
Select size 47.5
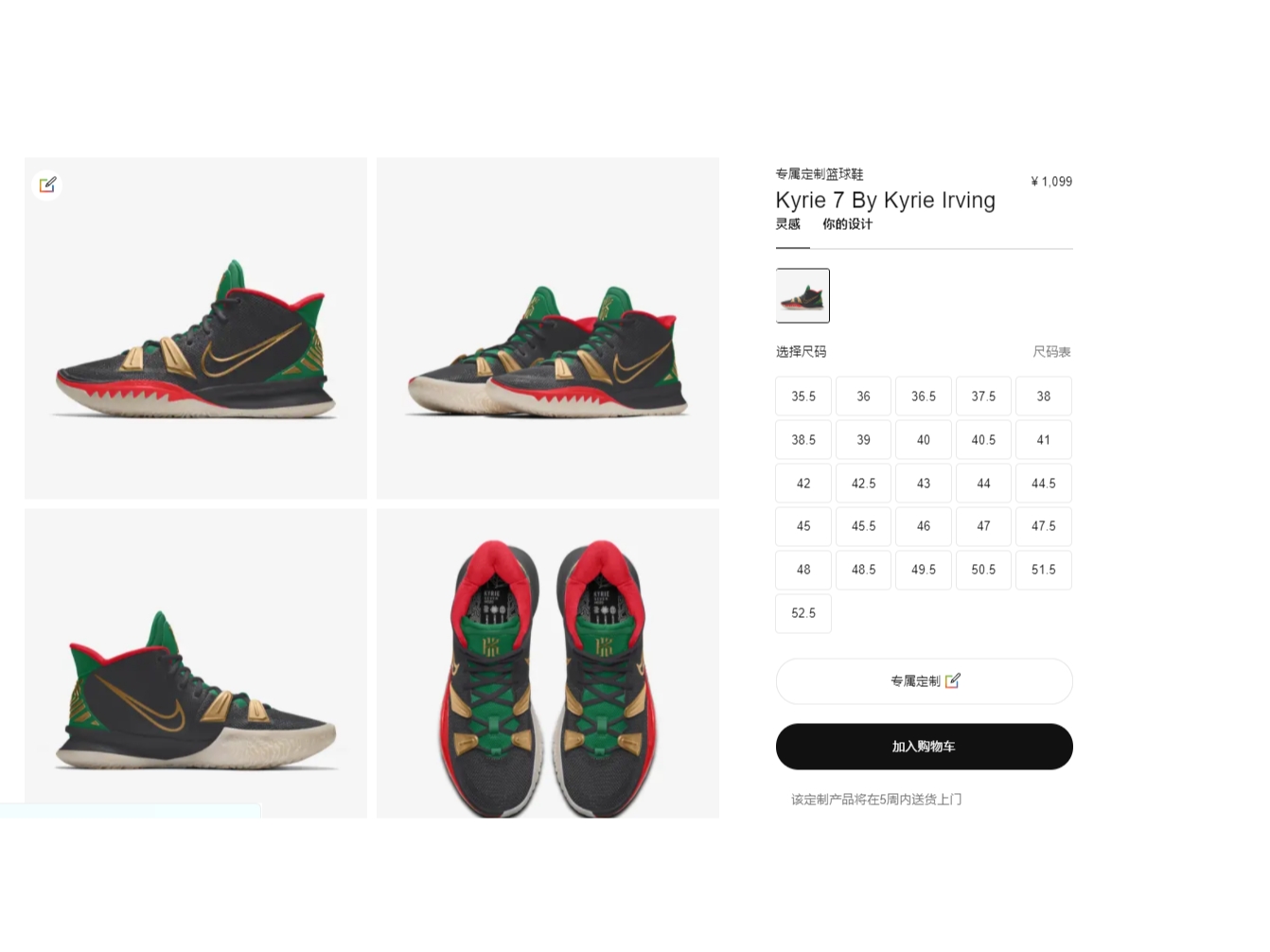click(1044, 526)
